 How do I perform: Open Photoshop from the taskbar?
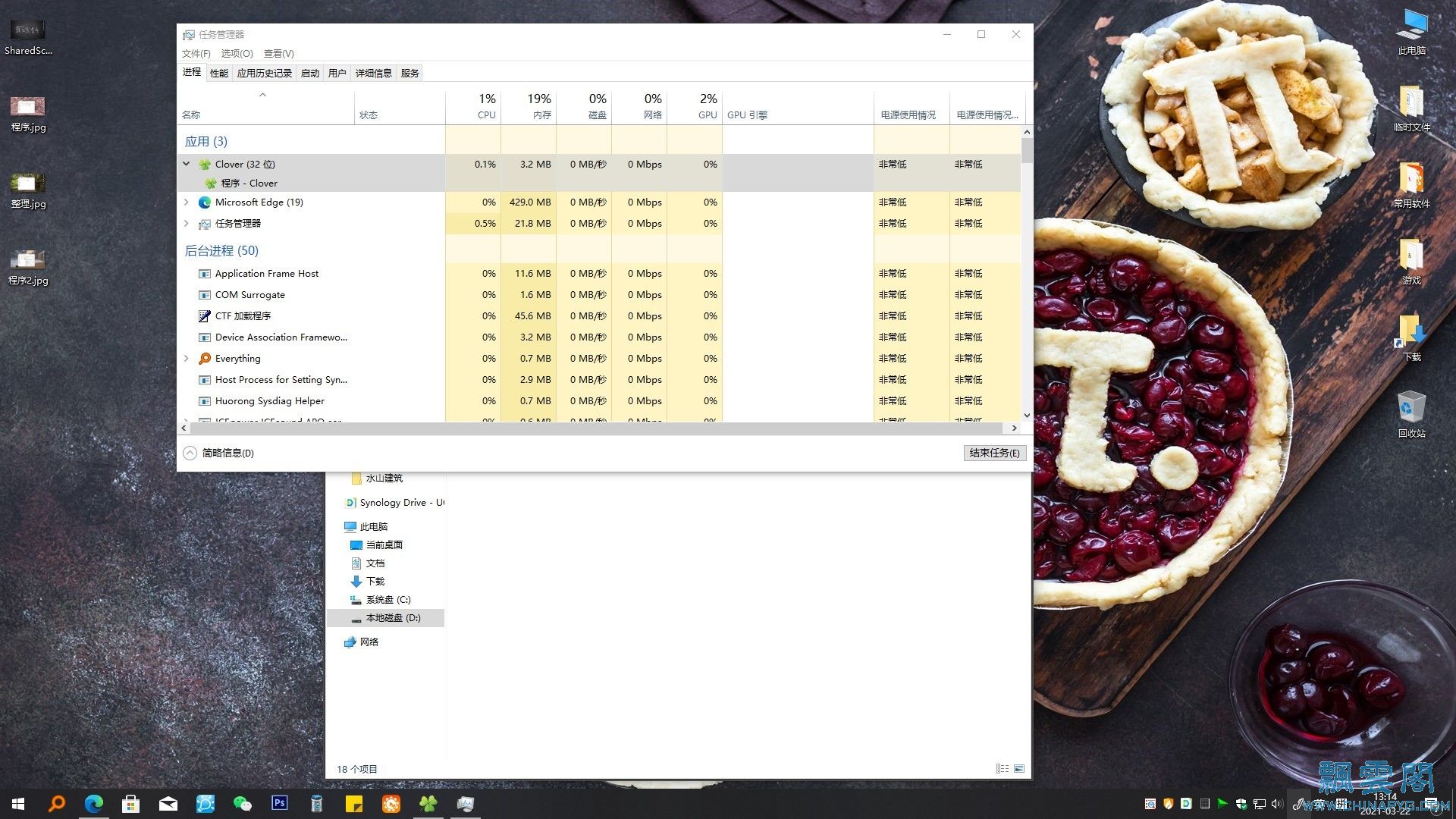279,804
